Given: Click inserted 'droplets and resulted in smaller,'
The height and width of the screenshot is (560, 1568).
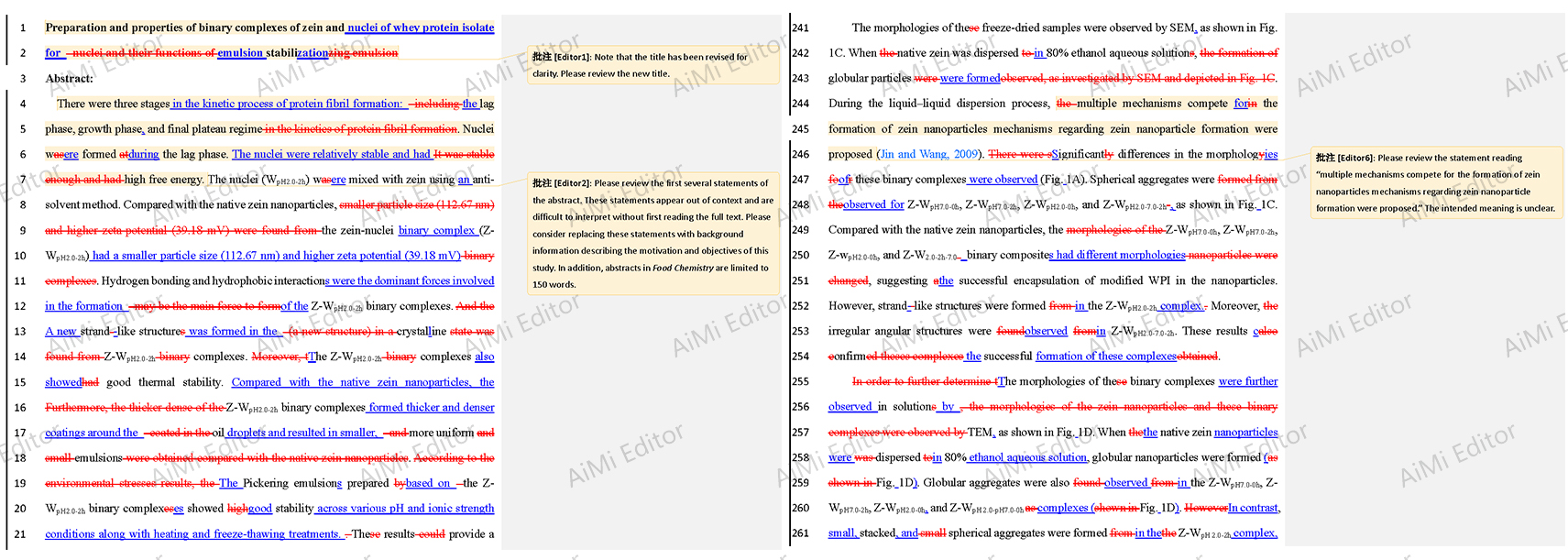Looking at the screenshot, I should point(302,433).
